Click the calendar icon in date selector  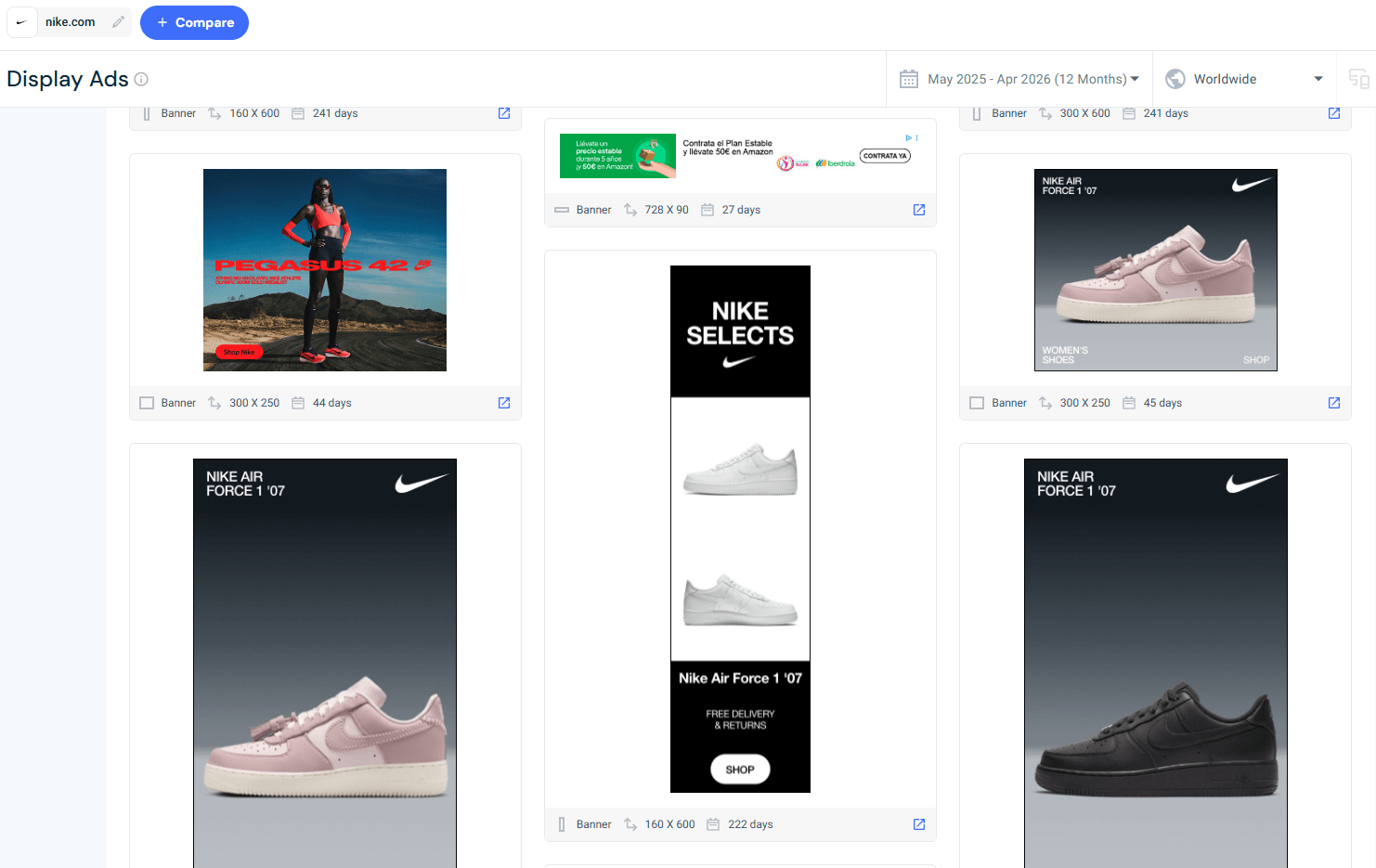point(909,79)
